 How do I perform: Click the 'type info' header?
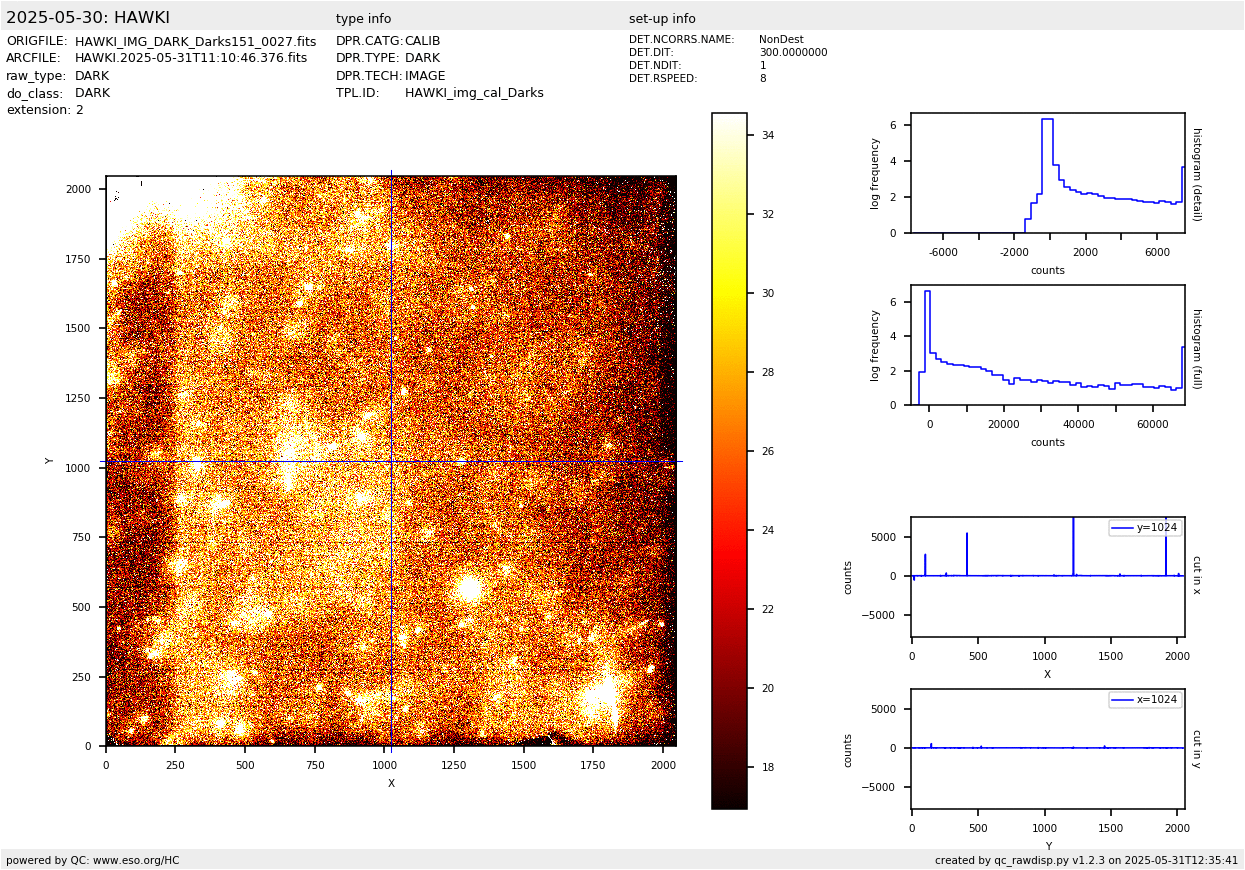(x=363, y=19)
